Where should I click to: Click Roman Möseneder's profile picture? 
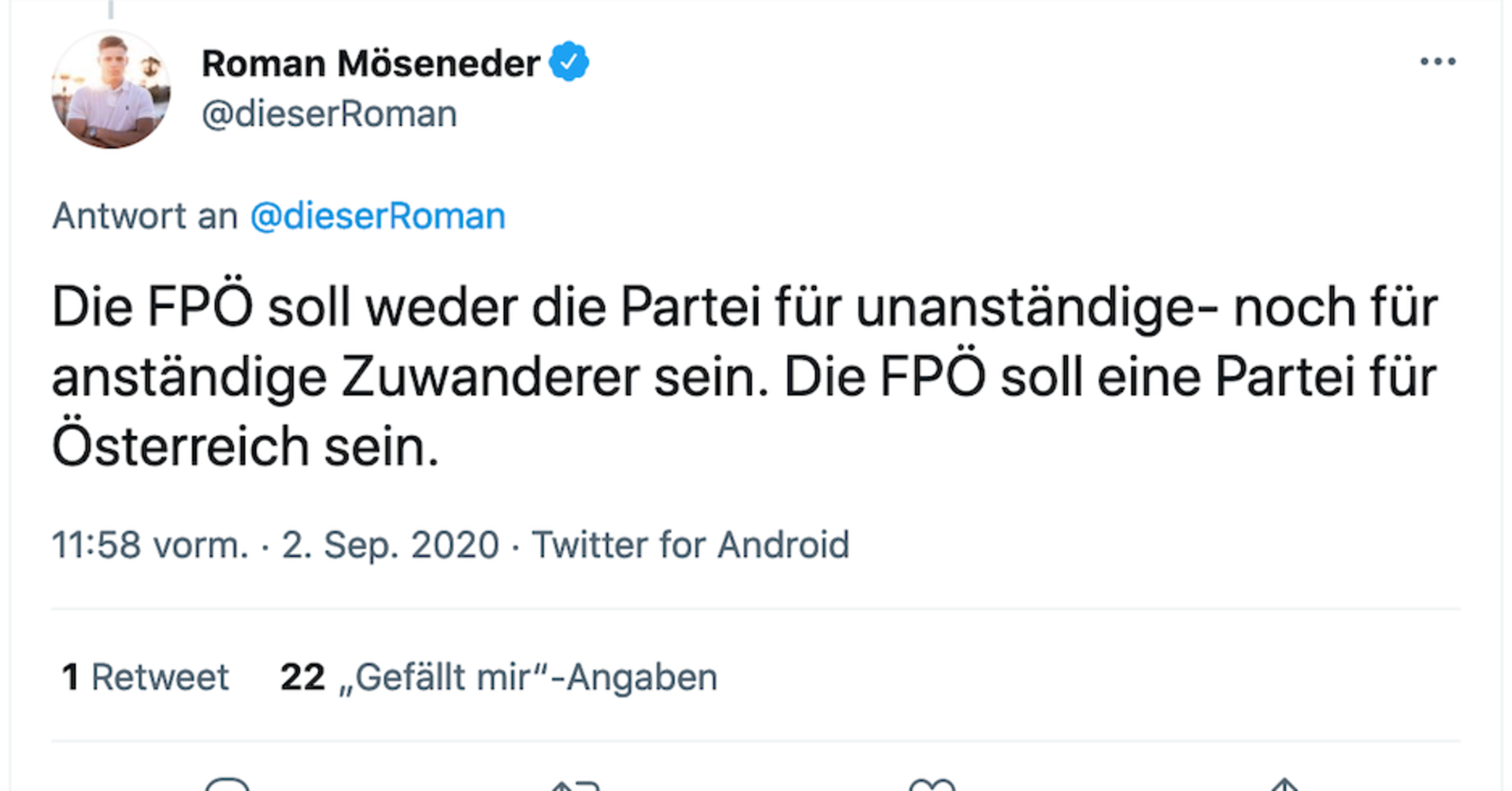pos(111,90)
